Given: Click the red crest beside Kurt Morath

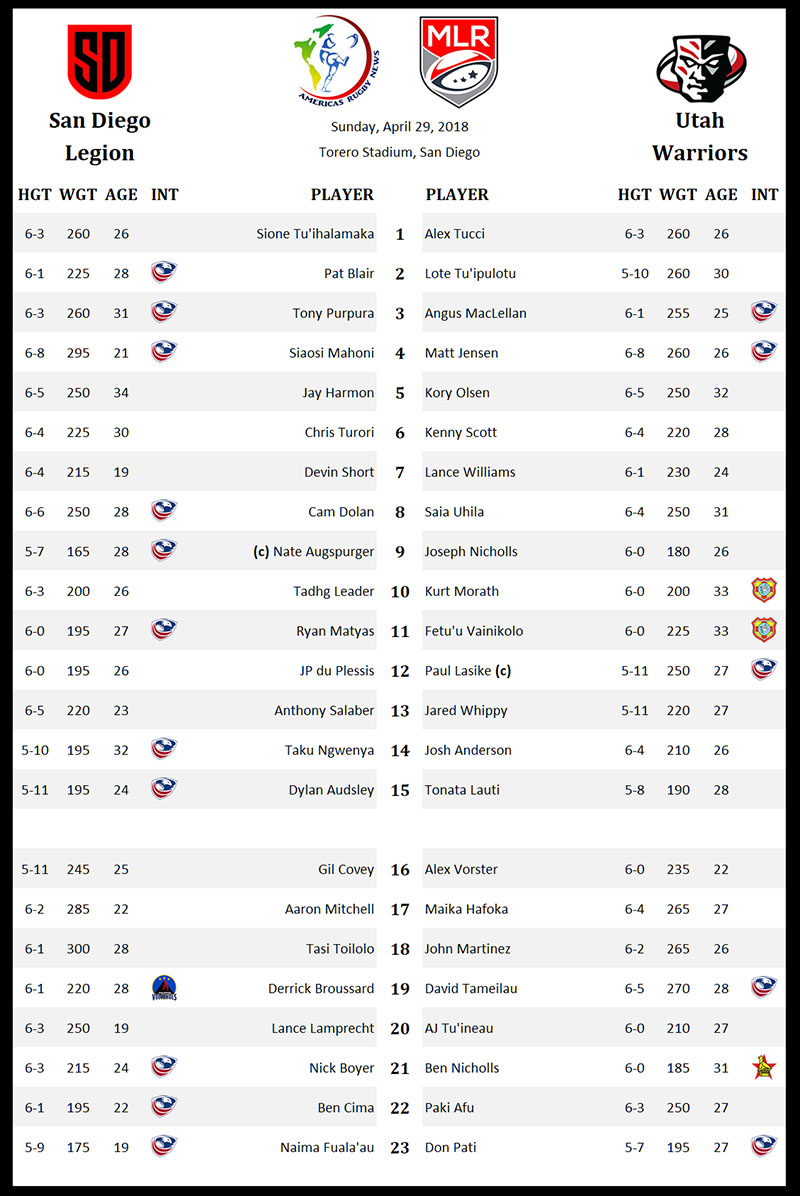Looking at the screenshot, I should pos(764,590).
